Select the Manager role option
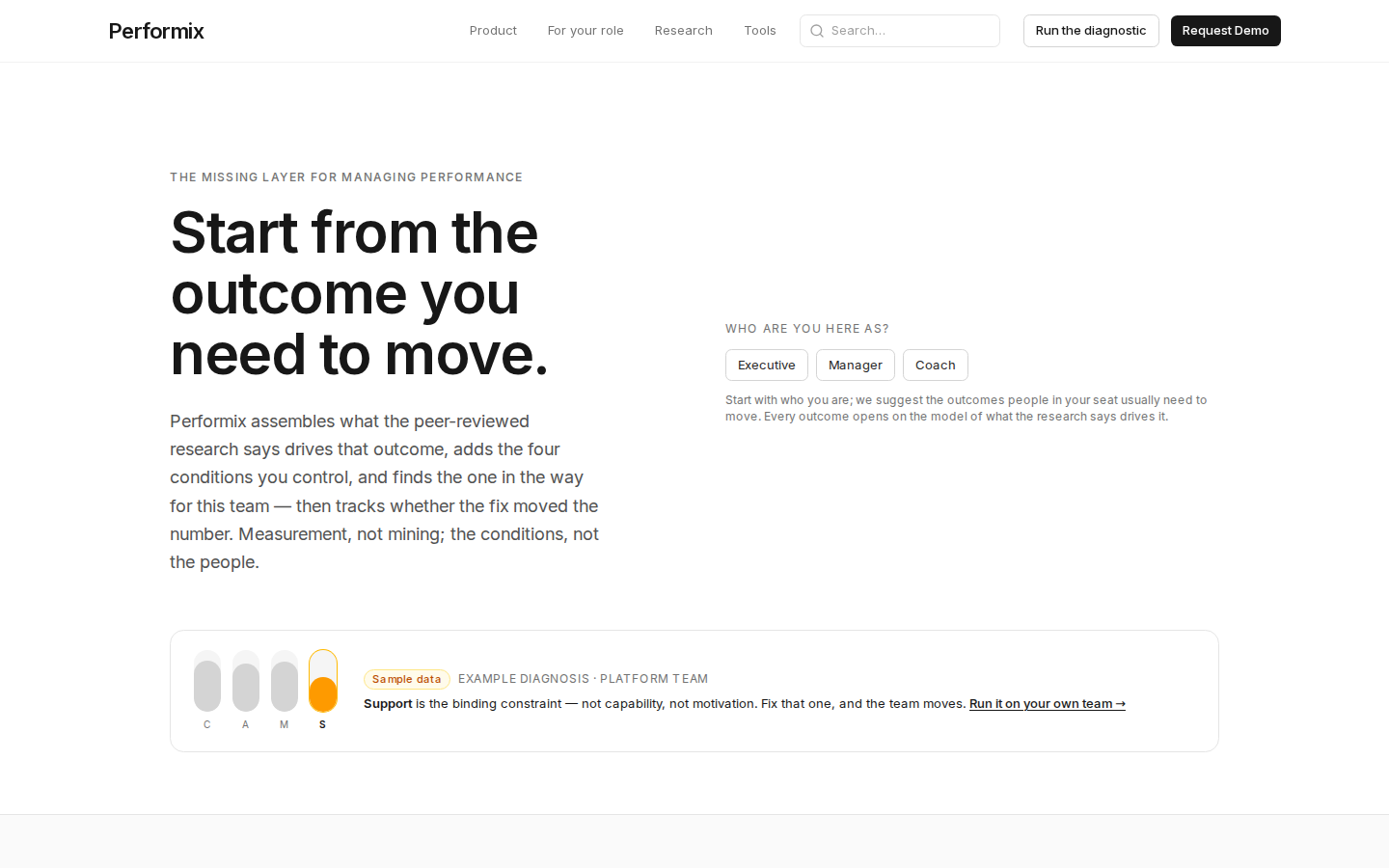The height and width of the screenshot is (868, 1389). point(856,366)
